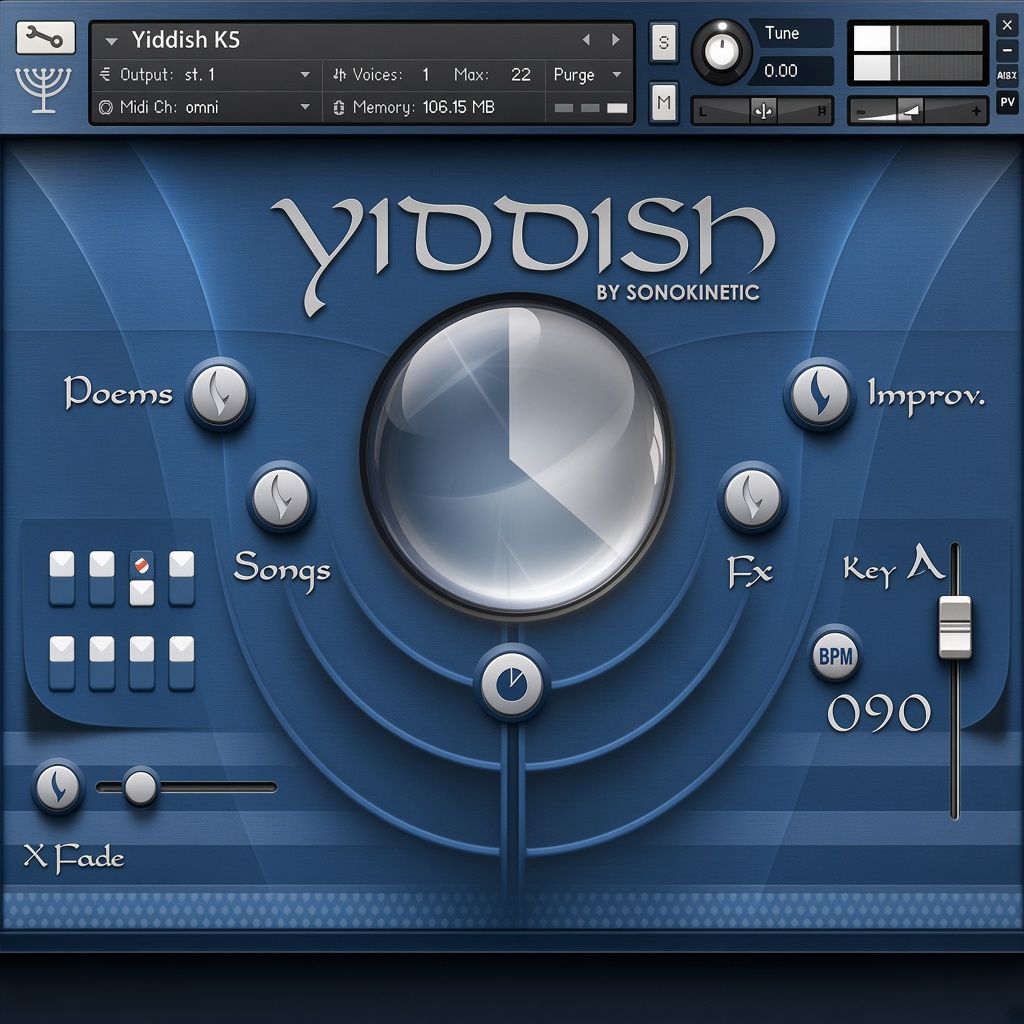Image resolution: width=1024 pixels, height=1024 pixels.
Task: Toggle third top-row switch with red indicator
Action: pos(142,579)
